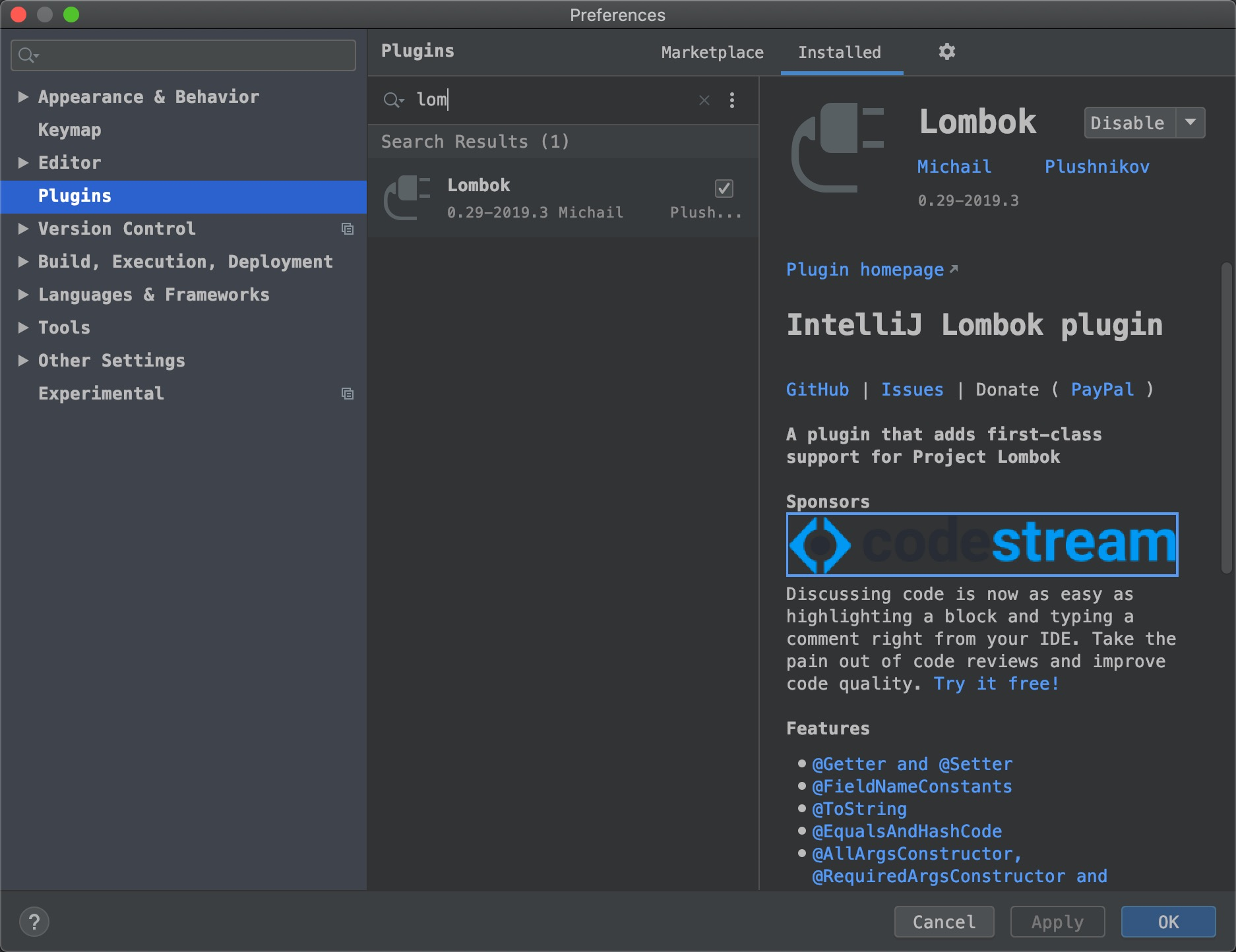Expand the Tools section arrow
The height and width of the screenshot is (952, 1236).
coord(23,328)
